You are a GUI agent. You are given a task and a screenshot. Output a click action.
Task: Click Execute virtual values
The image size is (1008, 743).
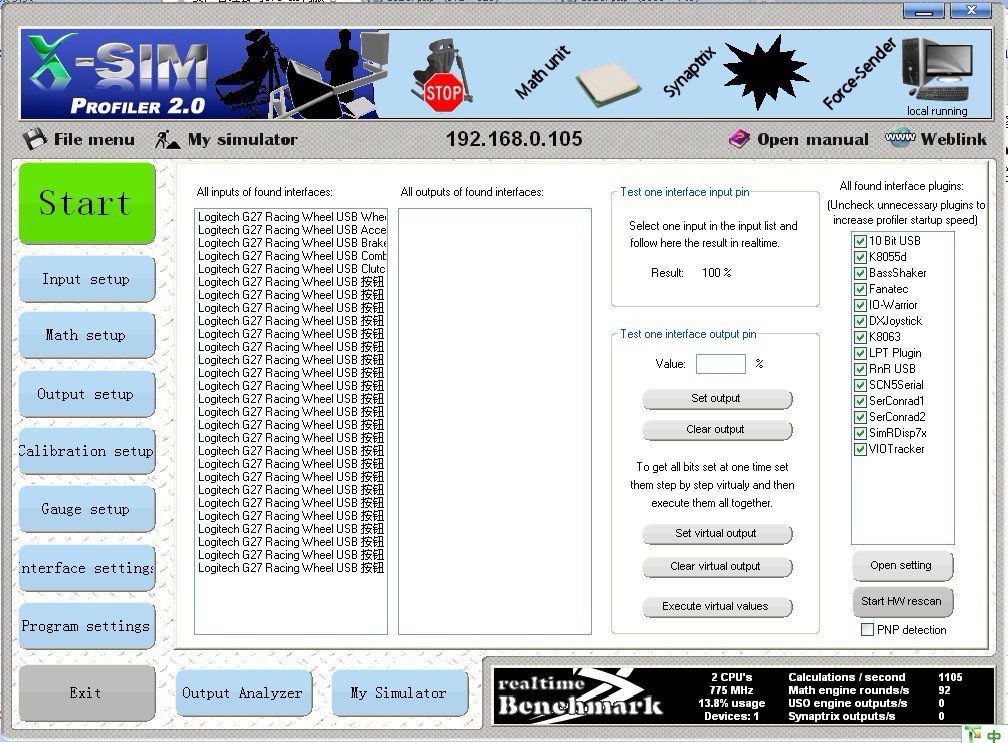click(x=717, y=607)
